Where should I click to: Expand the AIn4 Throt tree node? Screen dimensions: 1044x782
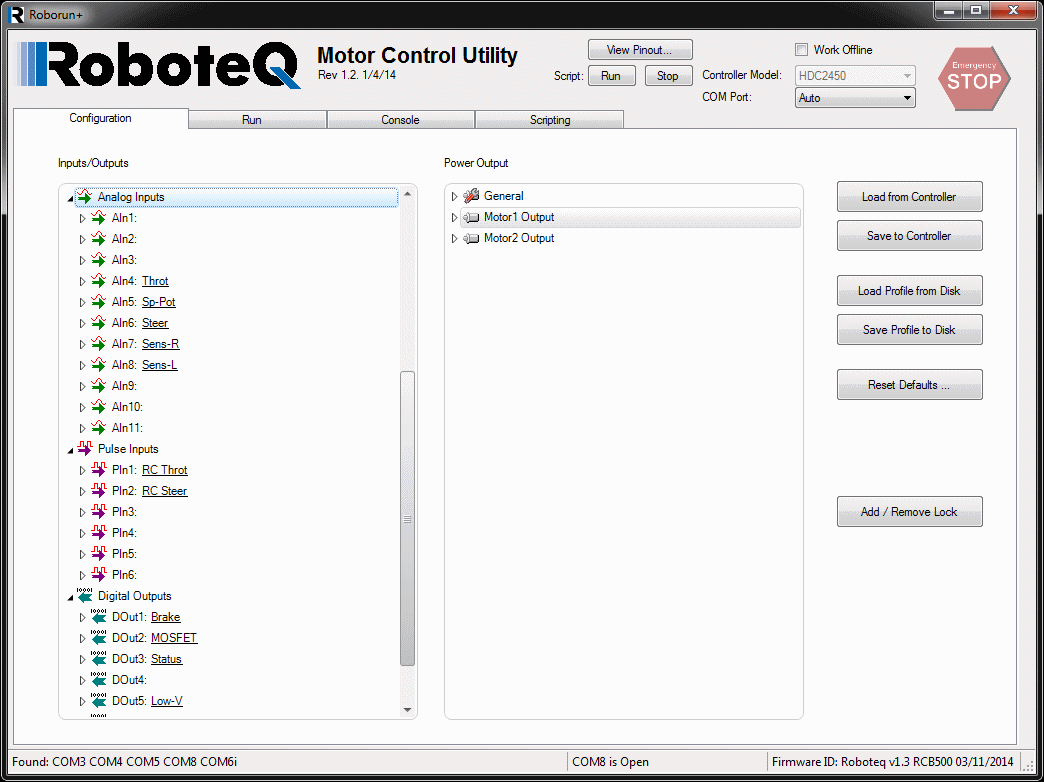click(x=83, y=281)
